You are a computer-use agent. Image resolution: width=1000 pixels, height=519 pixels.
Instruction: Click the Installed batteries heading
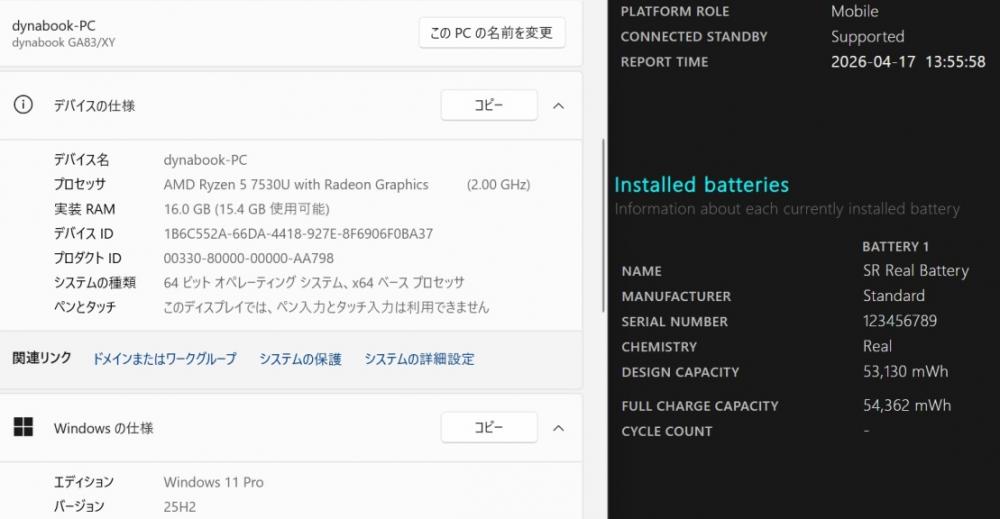701,185
